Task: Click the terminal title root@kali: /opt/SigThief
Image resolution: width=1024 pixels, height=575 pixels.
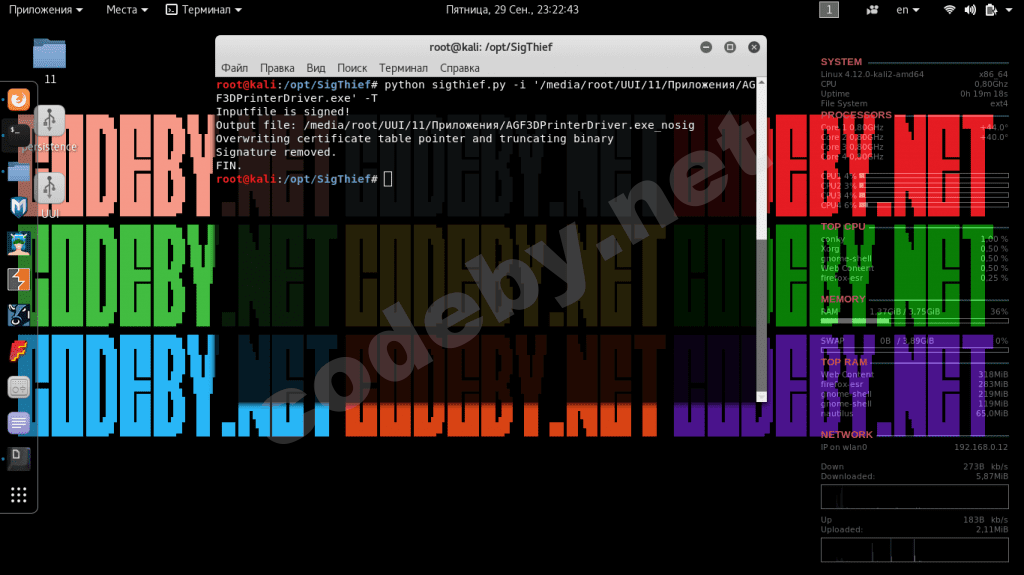Action: coord(490,47)
